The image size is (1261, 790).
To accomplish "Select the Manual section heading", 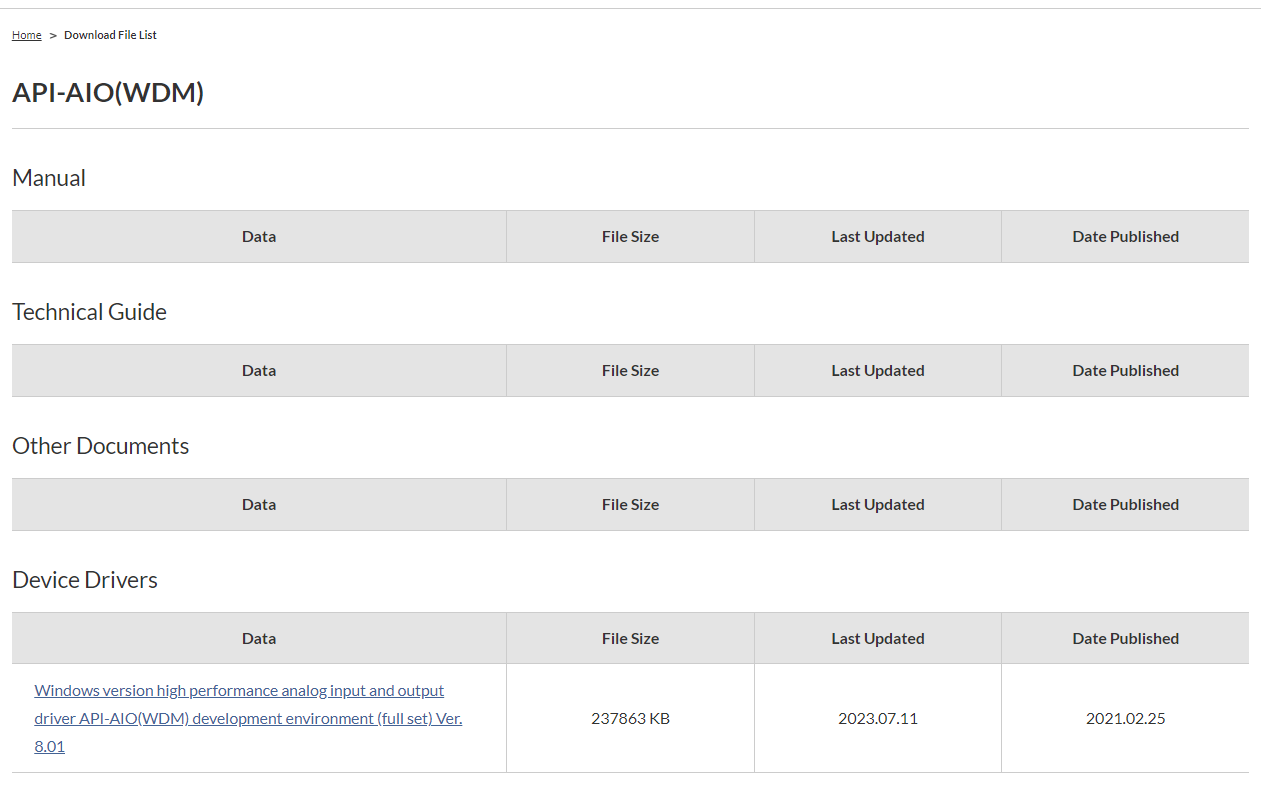I will (49, 178).
